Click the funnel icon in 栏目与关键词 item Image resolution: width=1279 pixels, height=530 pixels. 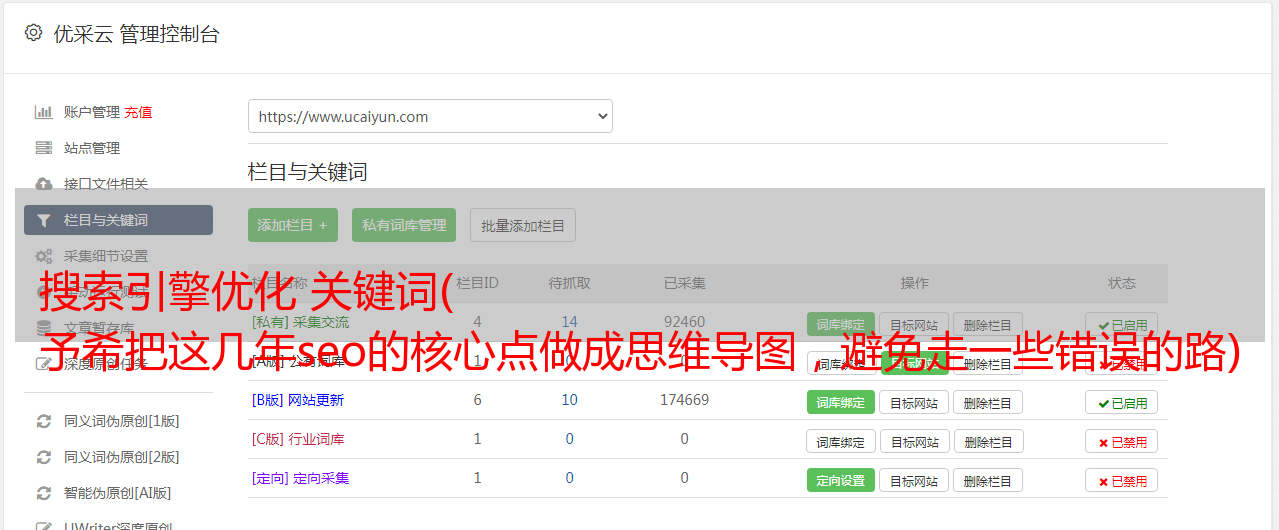pos(43,220)
